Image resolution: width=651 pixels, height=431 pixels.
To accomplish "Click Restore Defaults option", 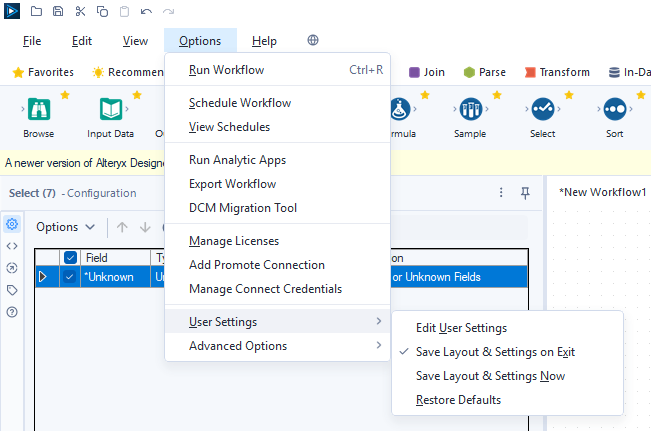I will pos(458,400).
